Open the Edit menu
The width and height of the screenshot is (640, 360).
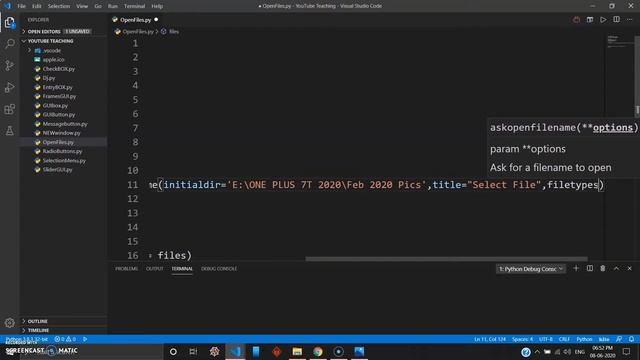pyautogui.click(x=37, y=6)
